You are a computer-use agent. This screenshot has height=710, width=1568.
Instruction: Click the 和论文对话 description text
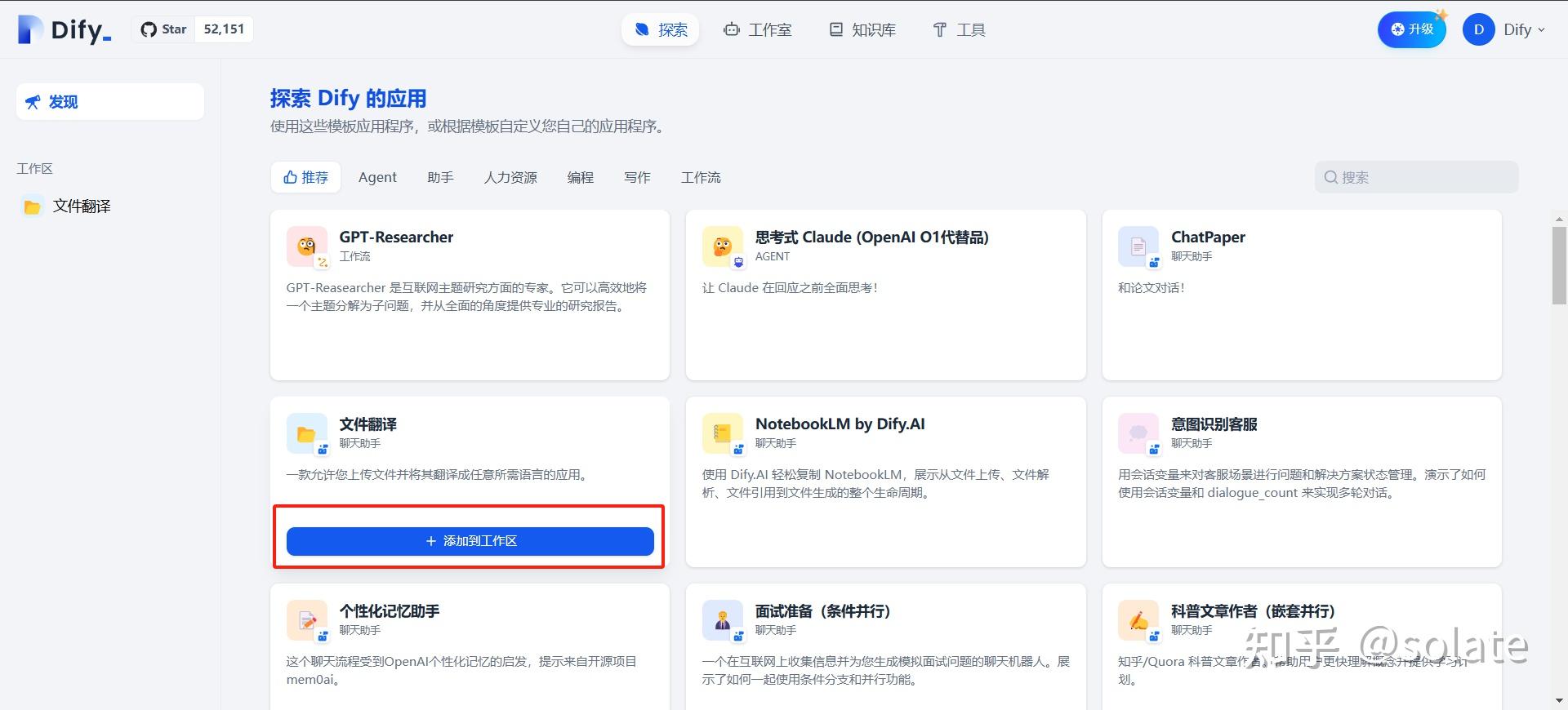click(1151, 288)
